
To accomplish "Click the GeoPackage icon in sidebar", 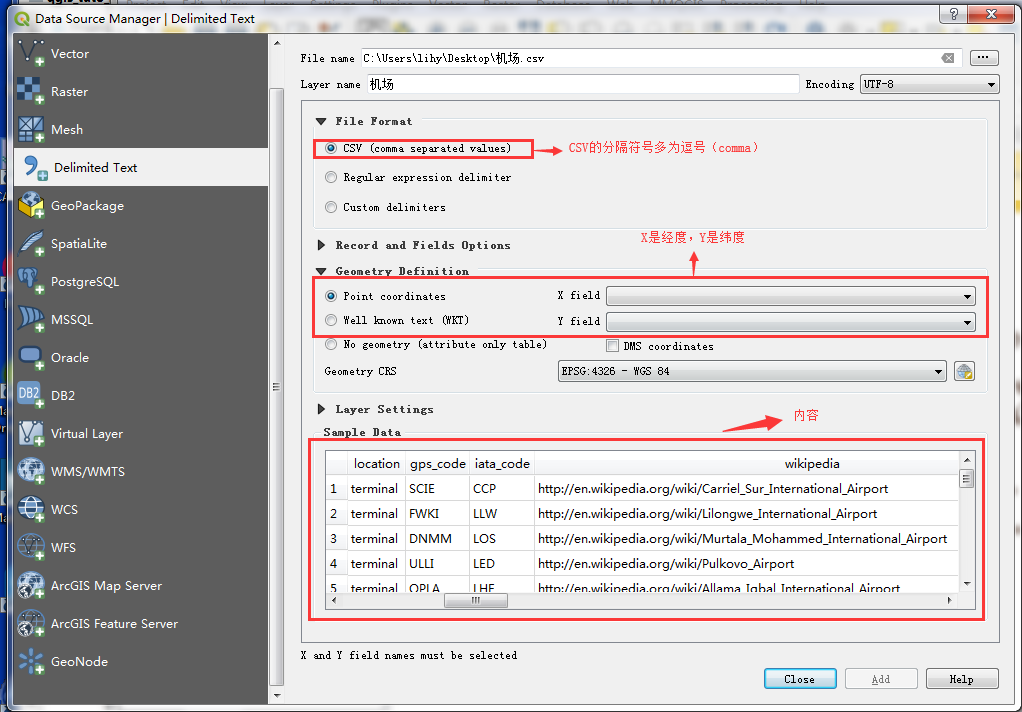I will 32,206.
